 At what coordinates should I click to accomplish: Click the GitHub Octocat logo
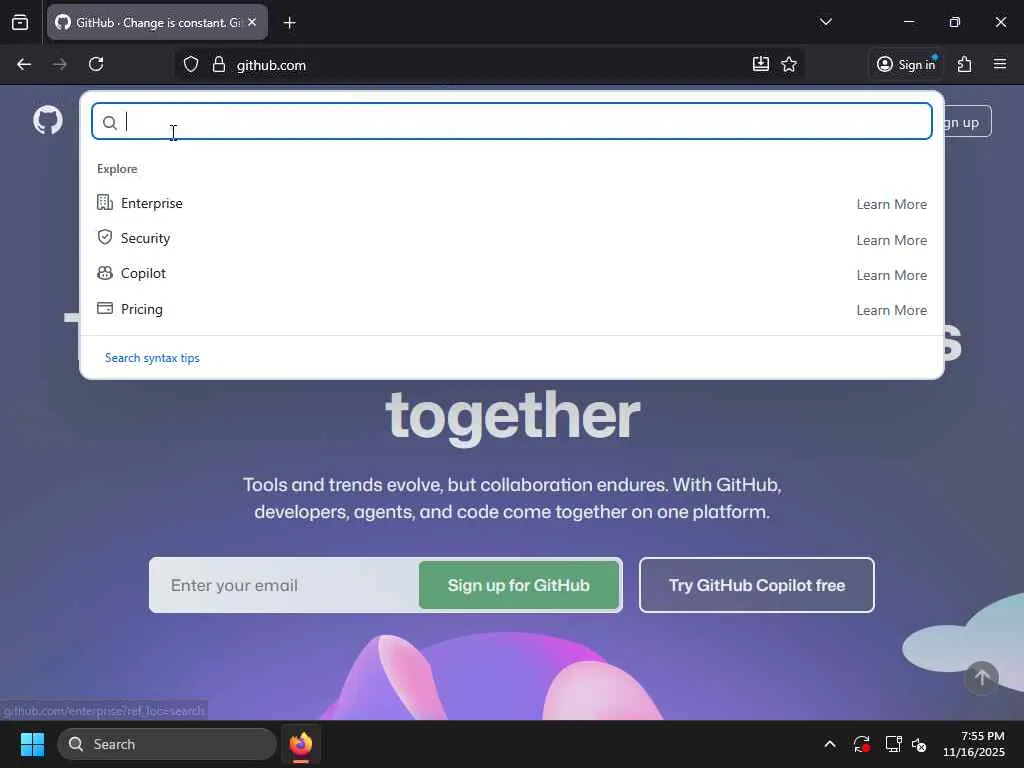click(48, 120)
